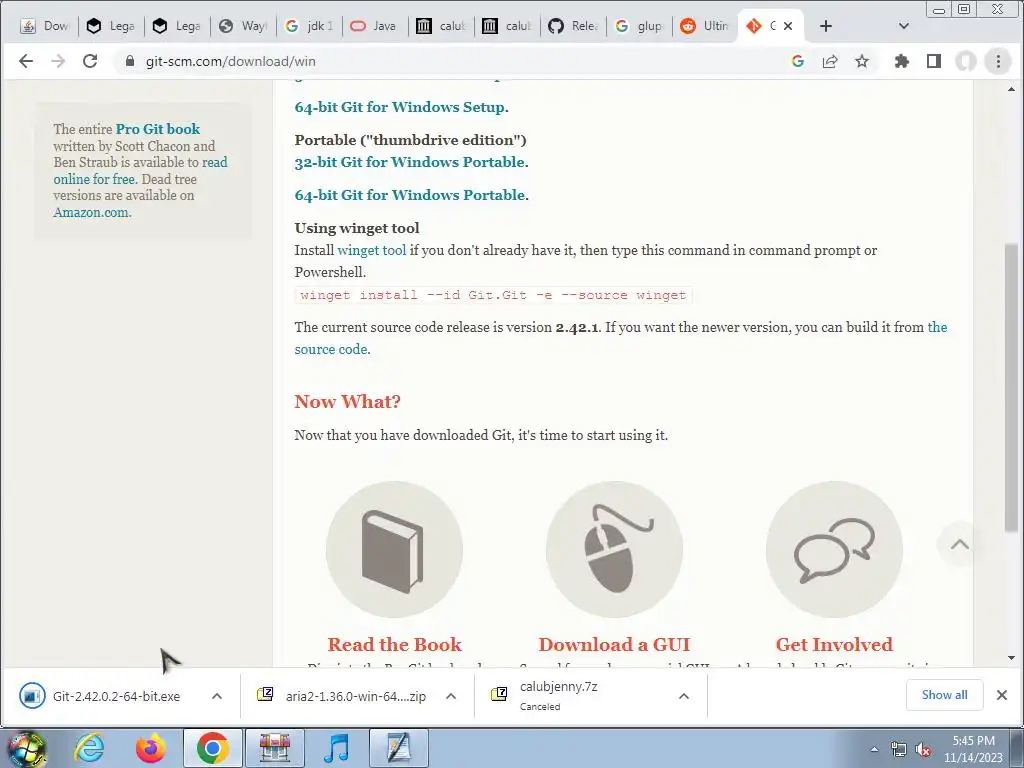Open the music note taskbar app
The width and height of the screenshot is (1024, 768).
tap(336, 748)
